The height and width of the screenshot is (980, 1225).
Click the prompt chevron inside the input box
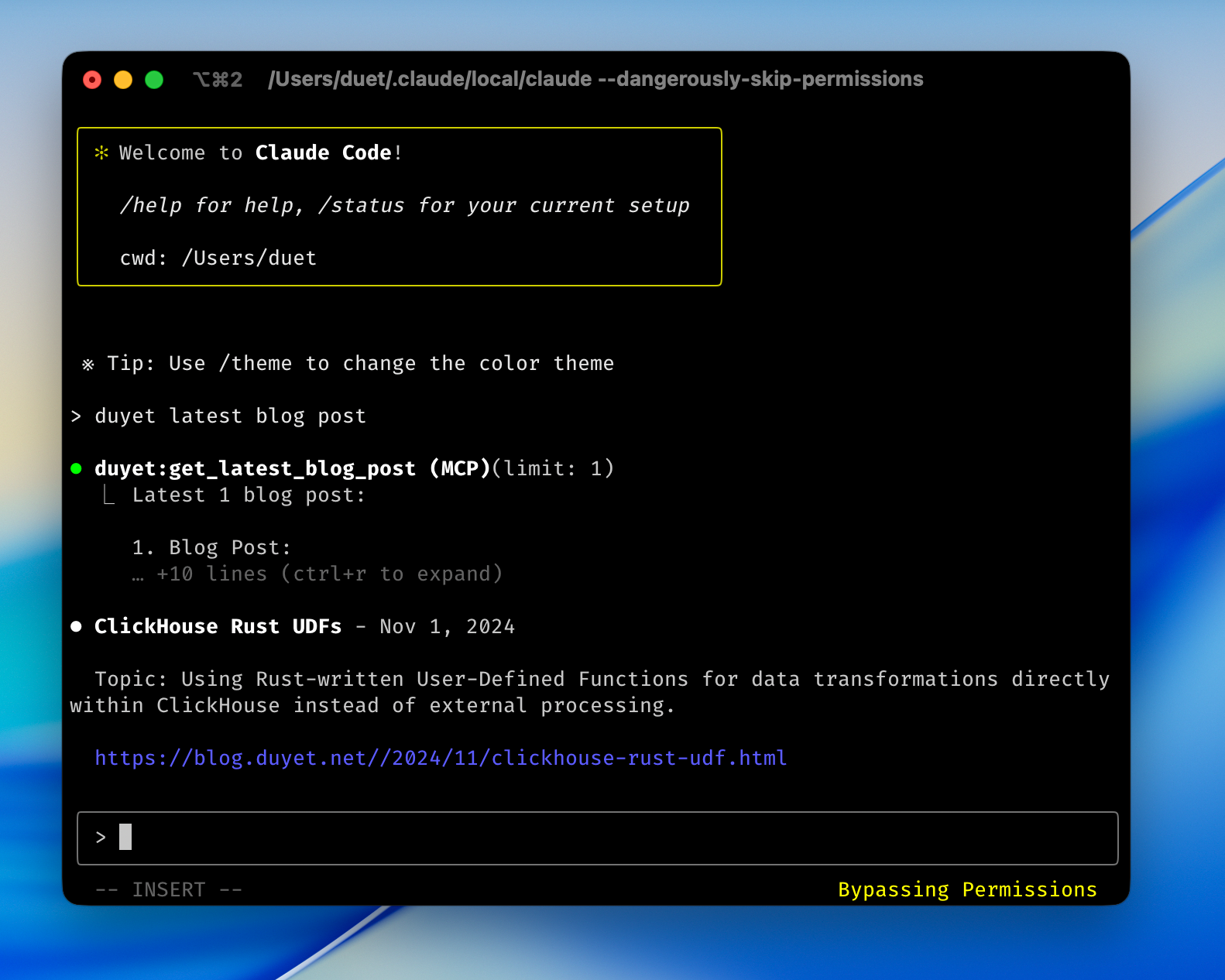[x=101, y=837]
